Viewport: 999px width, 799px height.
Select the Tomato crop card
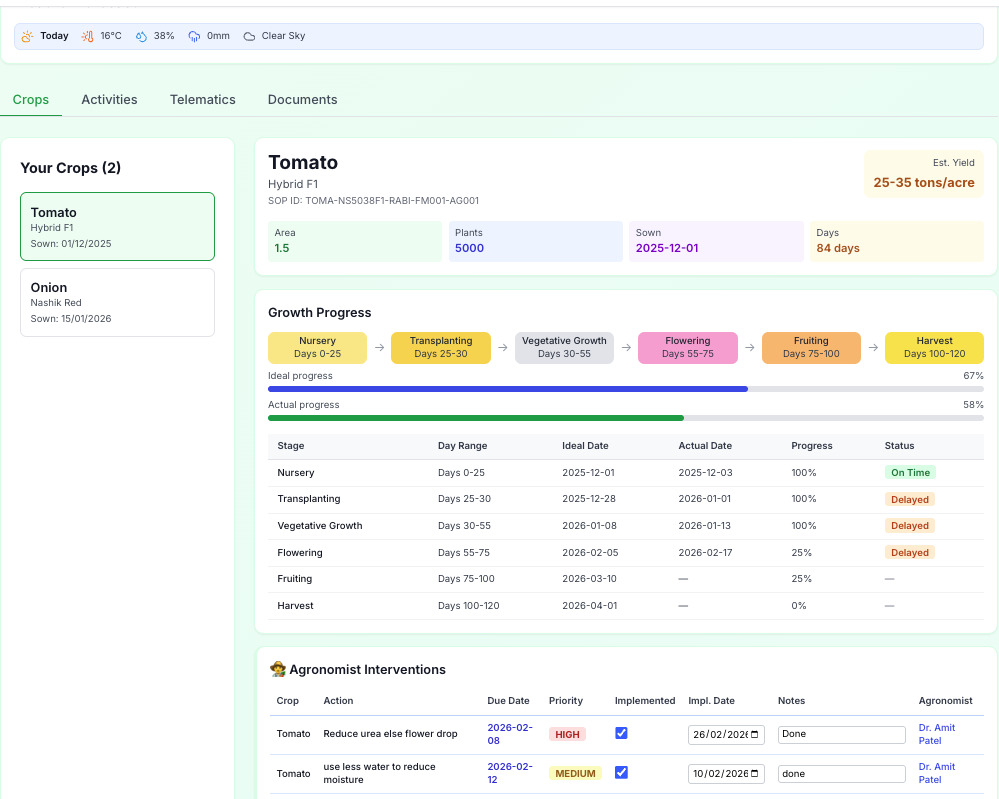pyautogui.click(x=117, y=227)
